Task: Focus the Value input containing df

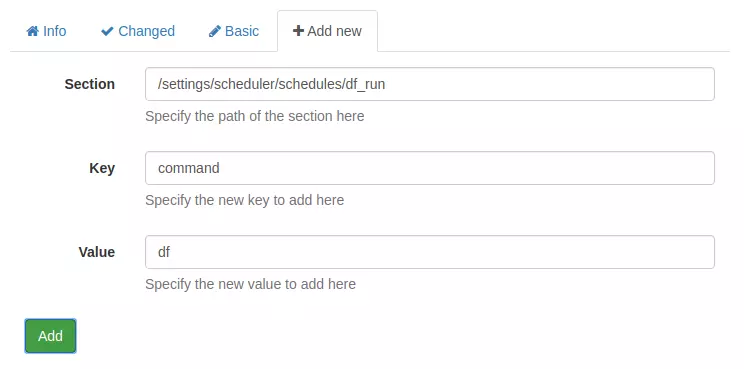Action: 430,252
